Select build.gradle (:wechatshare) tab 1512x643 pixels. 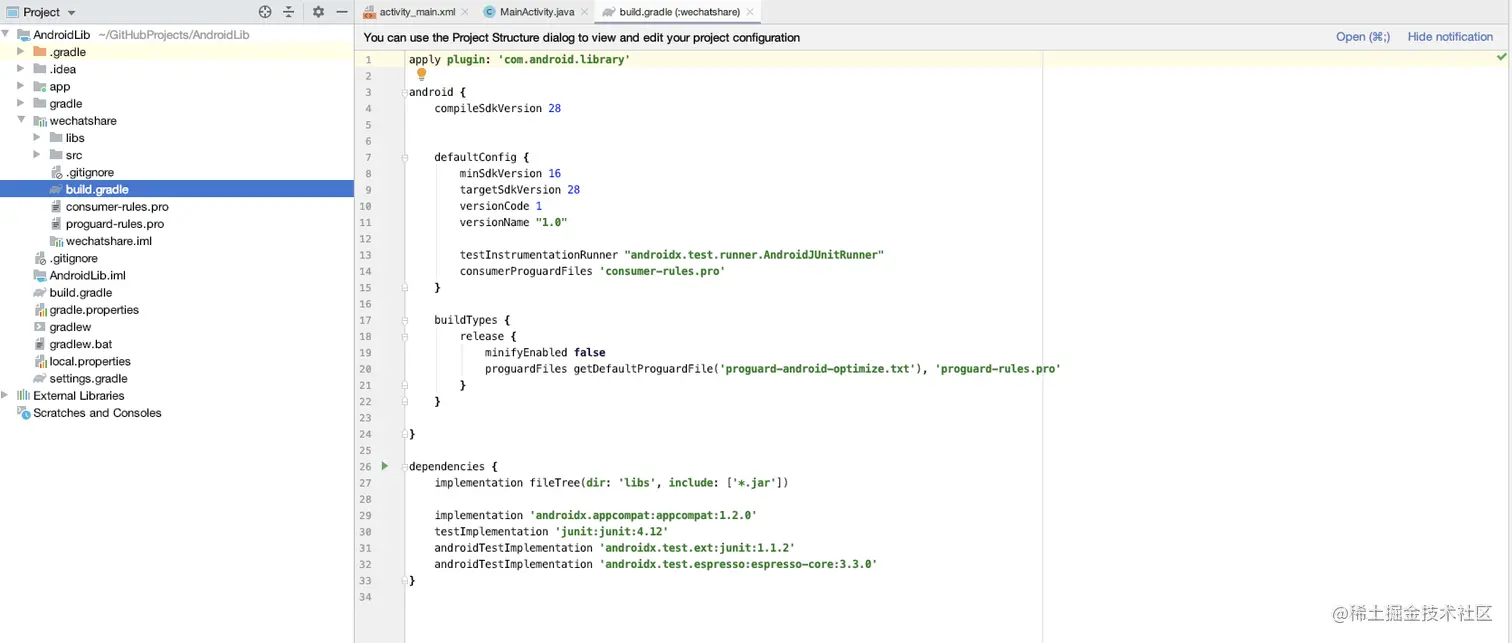click(680, 12)
